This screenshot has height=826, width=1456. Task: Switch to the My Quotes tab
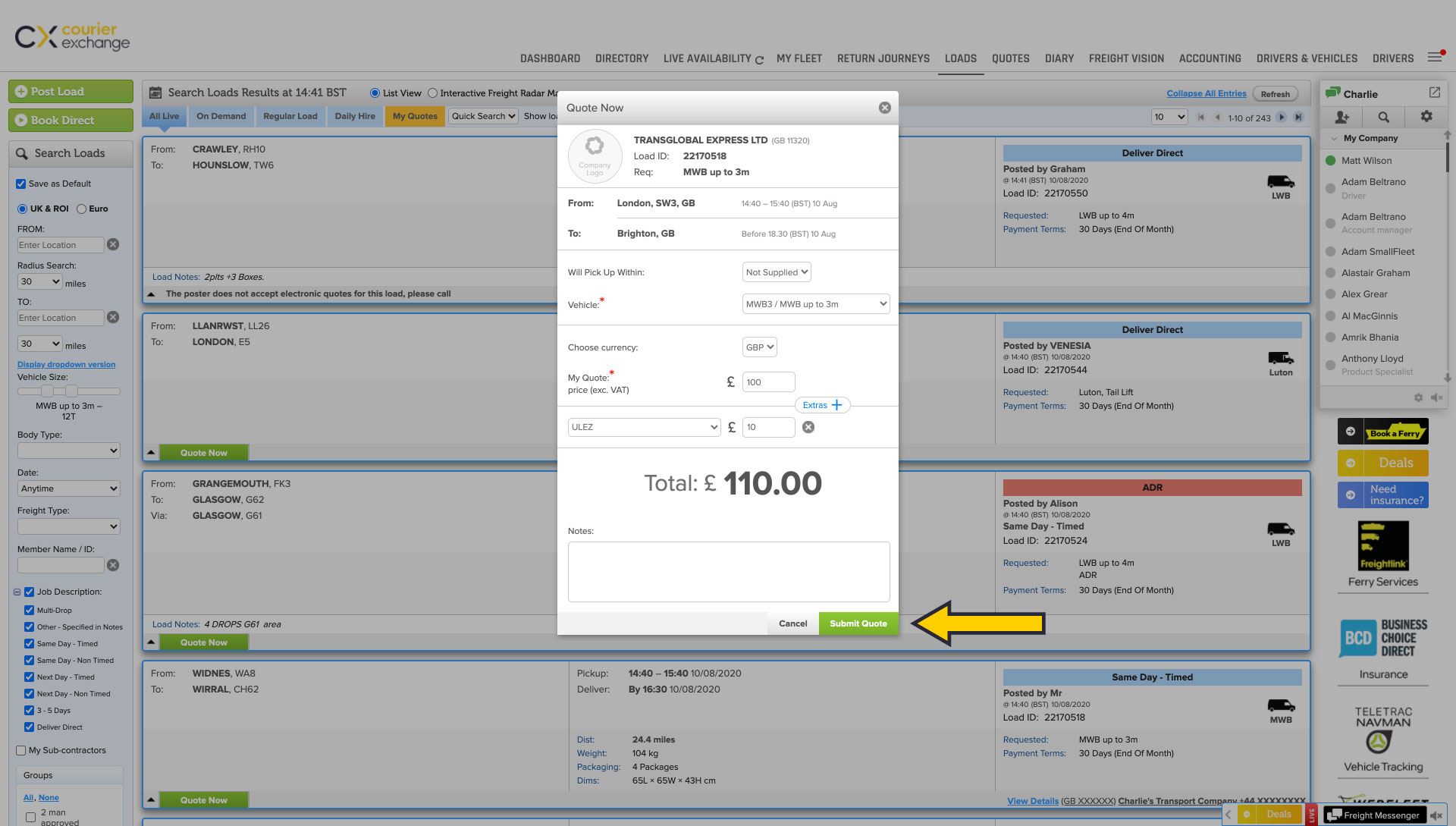click(415, 116)
